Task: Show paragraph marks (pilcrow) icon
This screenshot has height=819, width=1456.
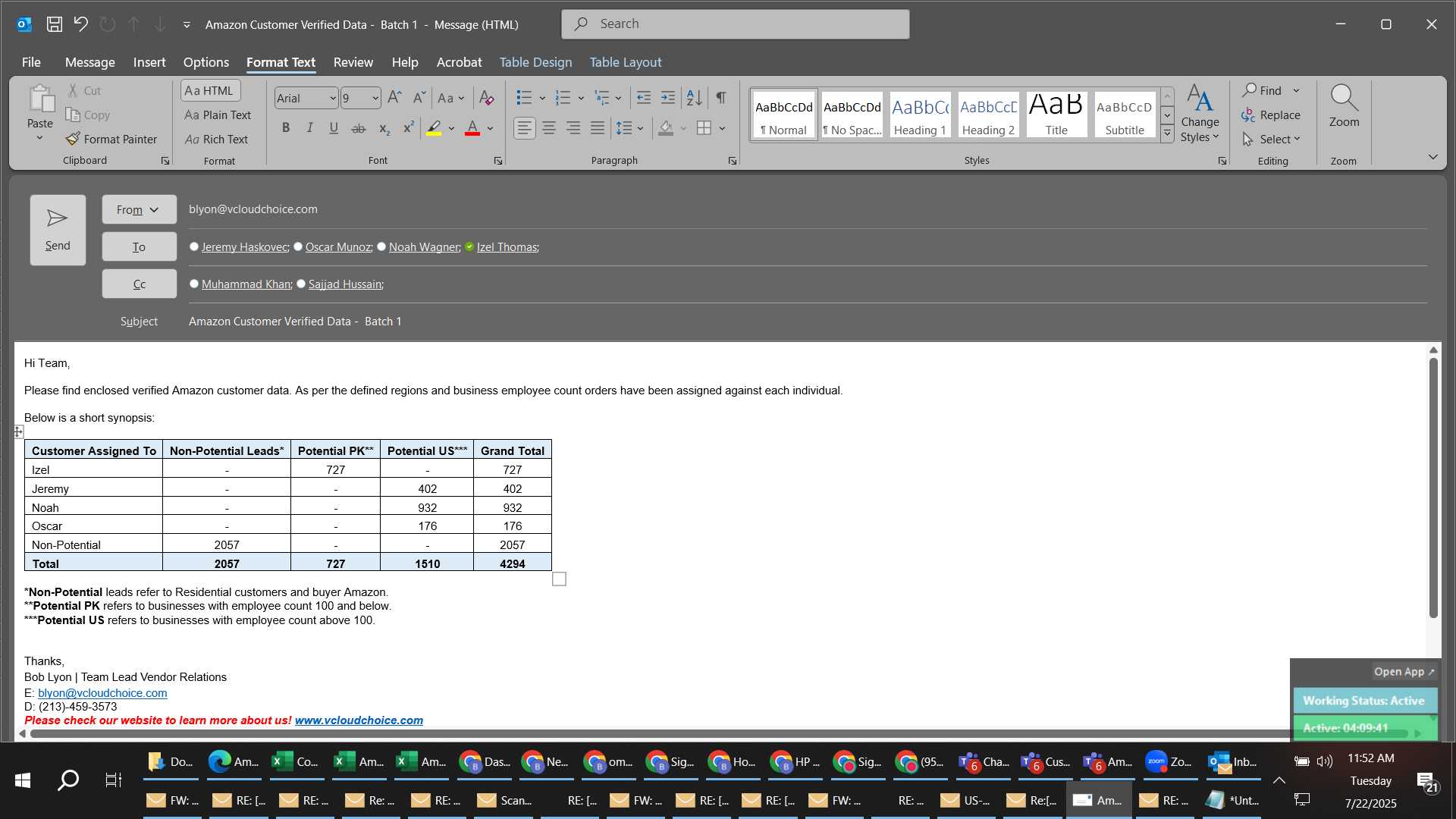Action: [721, 97]
